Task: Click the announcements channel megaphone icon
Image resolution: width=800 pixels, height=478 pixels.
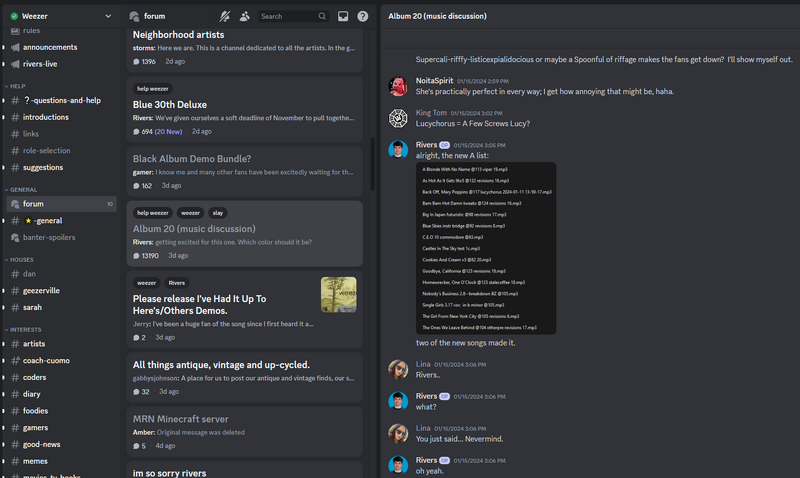Action: pyautogui.click(x=15, y=47)
